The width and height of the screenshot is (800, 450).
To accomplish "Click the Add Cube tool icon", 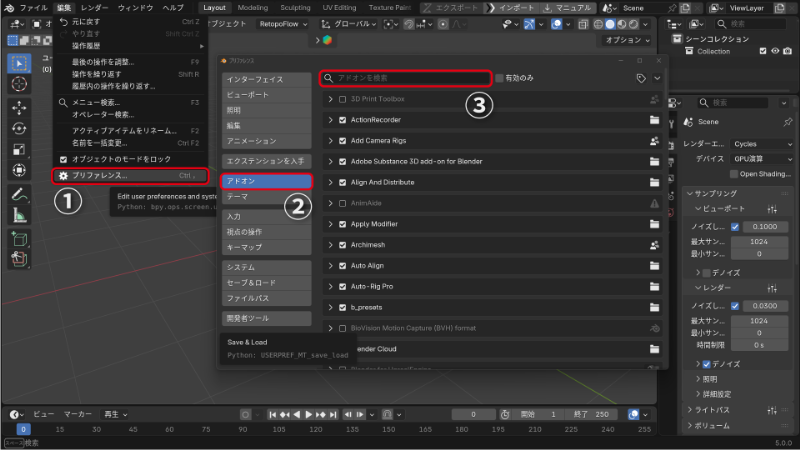I will 21,238.
